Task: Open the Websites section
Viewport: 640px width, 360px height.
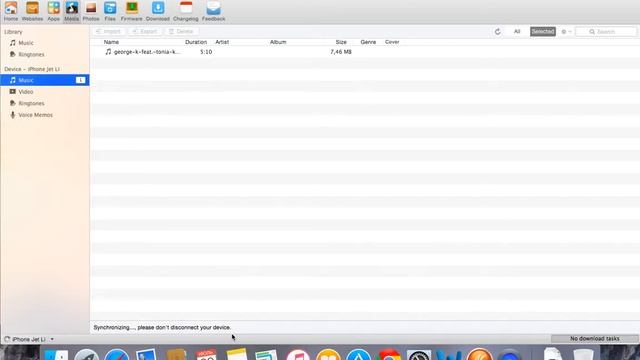Action: 32,11
